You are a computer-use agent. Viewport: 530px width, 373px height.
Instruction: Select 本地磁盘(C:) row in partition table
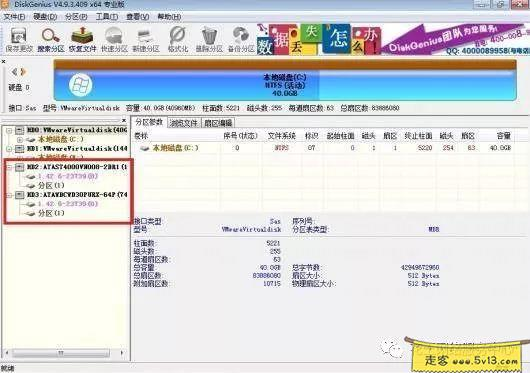323,148
